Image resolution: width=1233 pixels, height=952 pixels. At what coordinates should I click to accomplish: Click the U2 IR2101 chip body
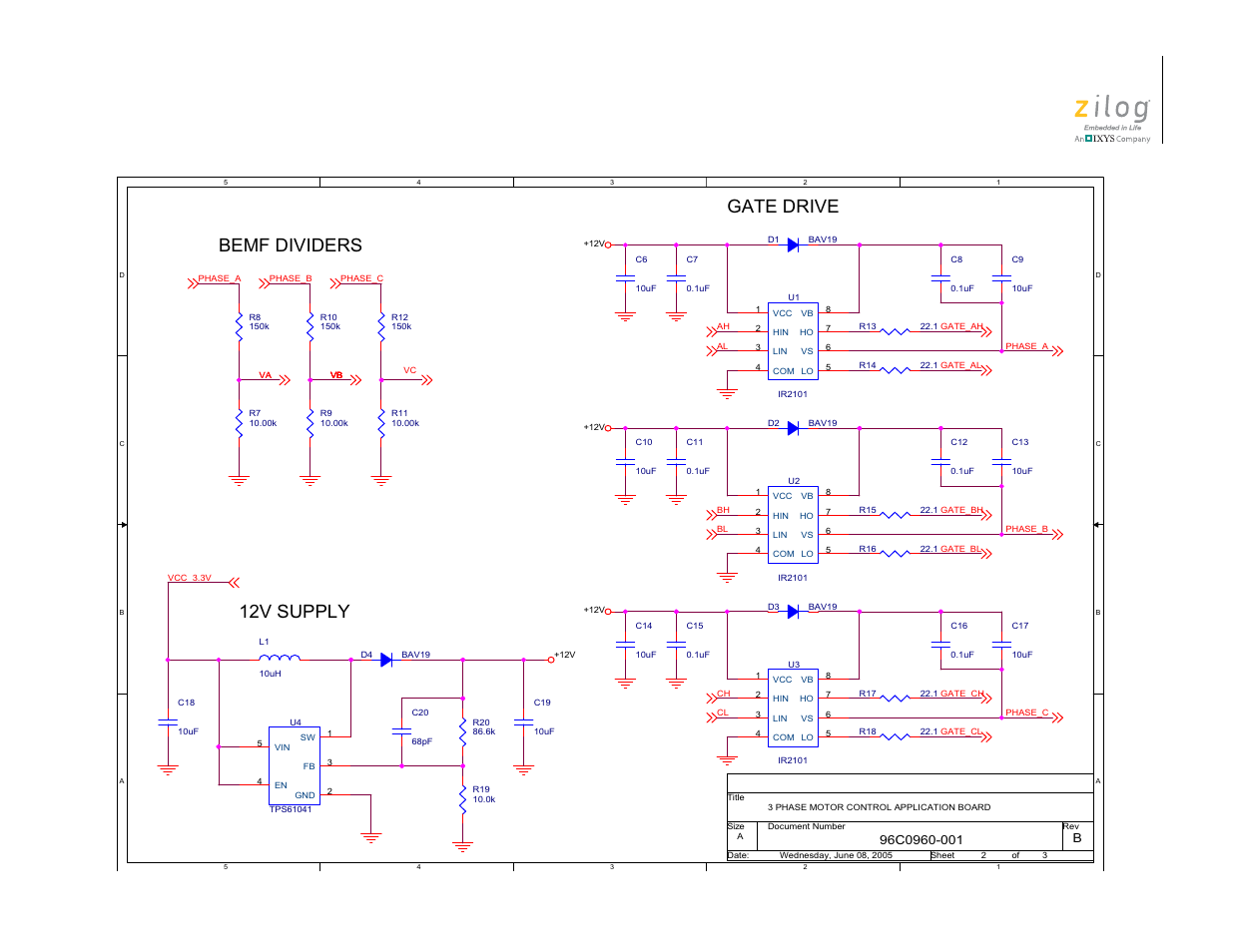tap(793, 525)
